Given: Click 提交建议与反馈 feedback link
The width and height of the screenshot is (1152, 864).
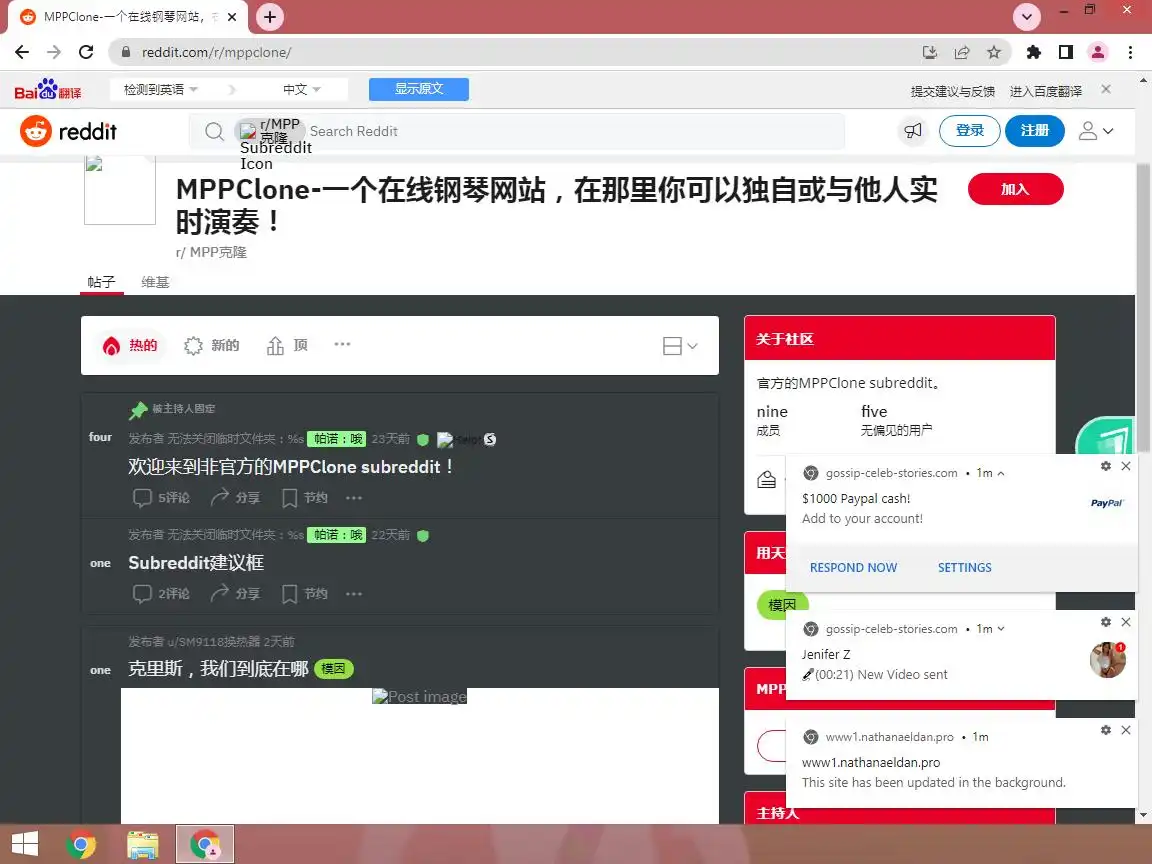Looking at the screenshot, I should click(952, 91).
